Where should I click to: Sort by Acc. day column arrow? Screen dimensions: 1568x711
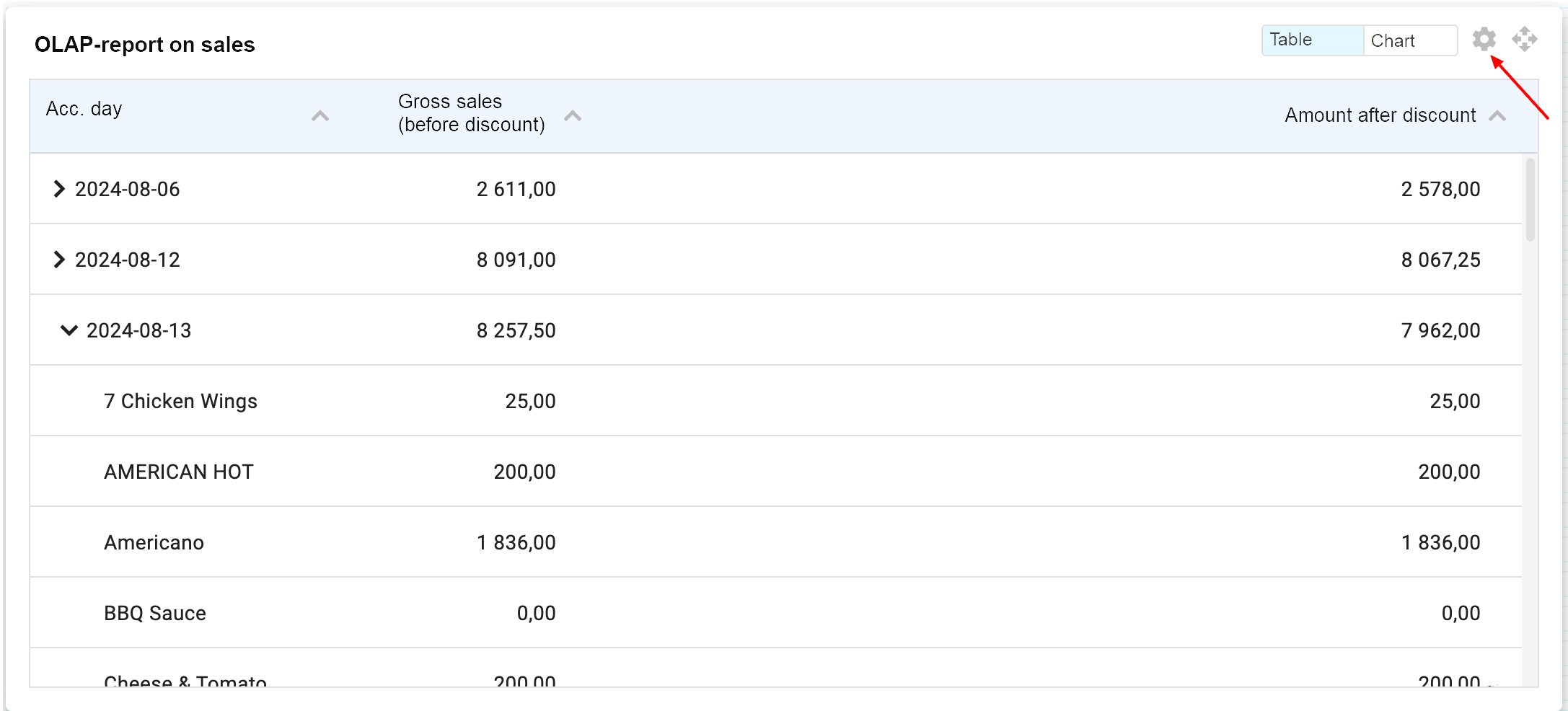coord(320,116)
